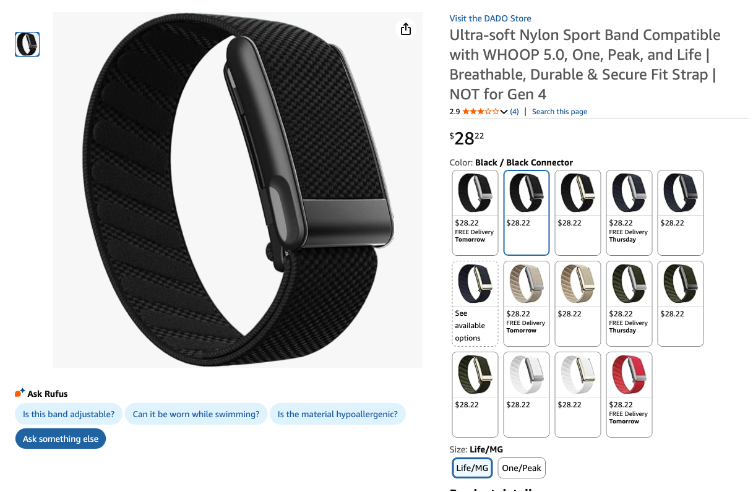Image resolution: width=752 pixels, height=492 pixels.
Task: Click the main black band product image
Action: 238,190
